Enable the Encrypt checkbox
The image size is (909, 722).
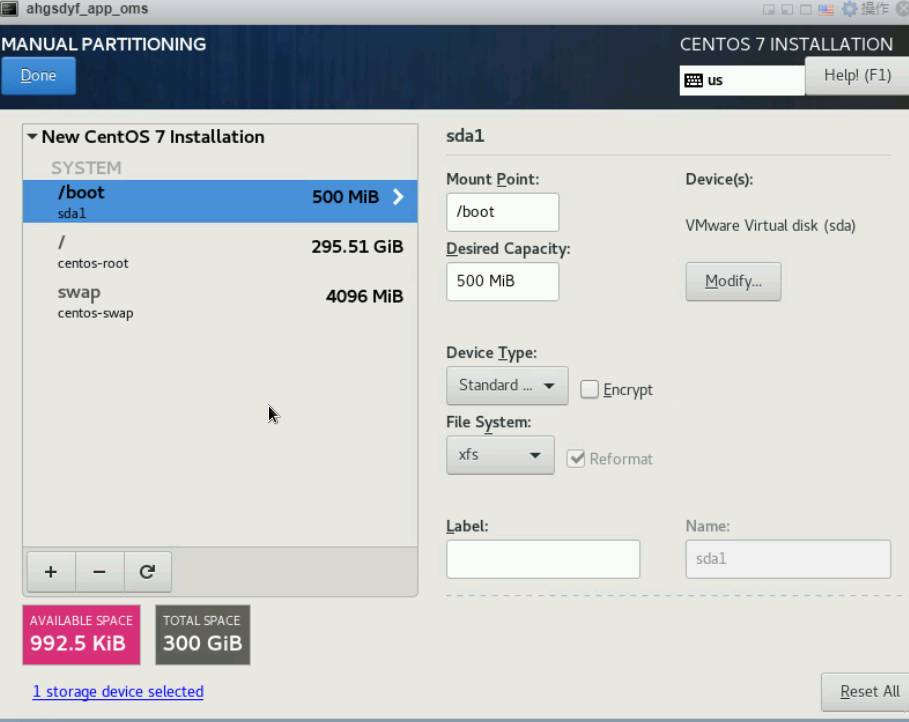point(590,389)
